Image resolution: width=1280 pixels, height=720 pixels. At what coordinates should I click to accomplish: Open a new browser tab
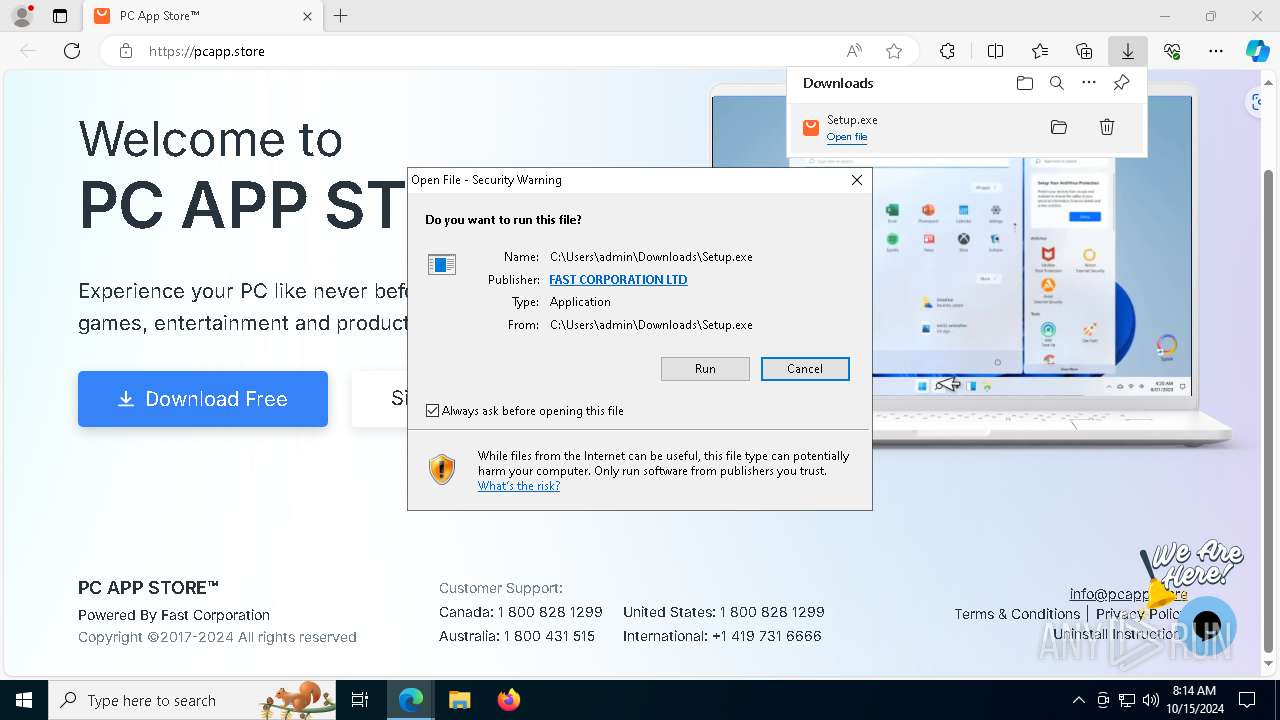pyautogui.click(x=340, y=16)
